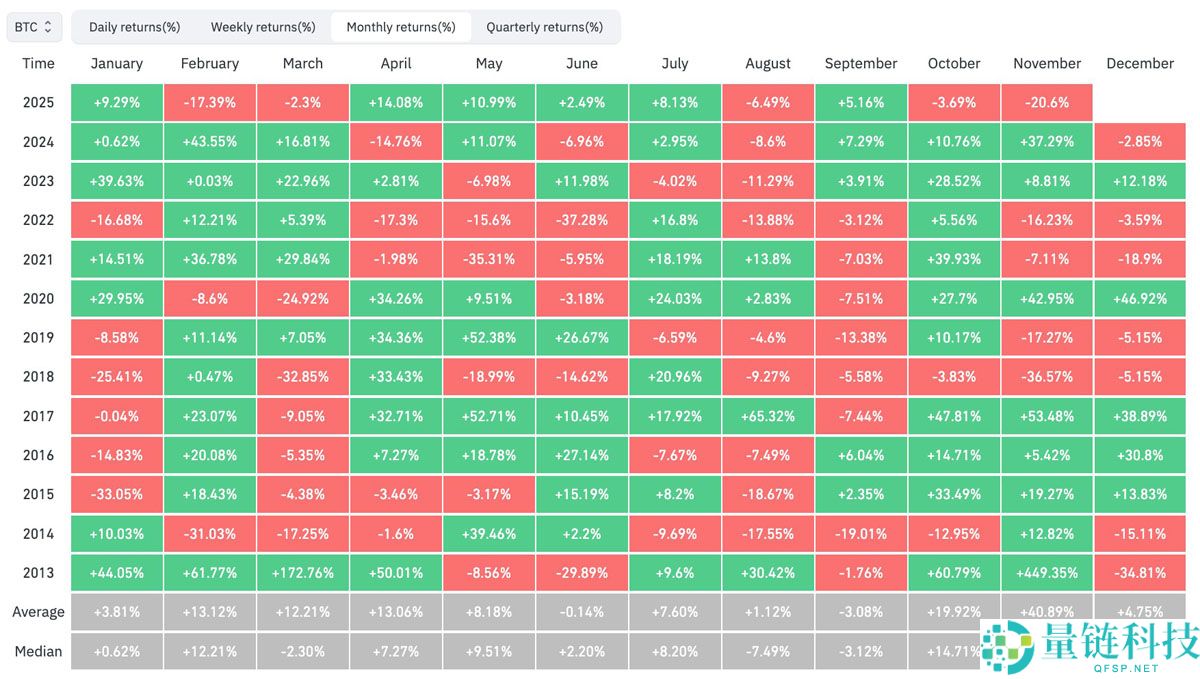Click the October average cell +19.92%

tap(954, 612)
